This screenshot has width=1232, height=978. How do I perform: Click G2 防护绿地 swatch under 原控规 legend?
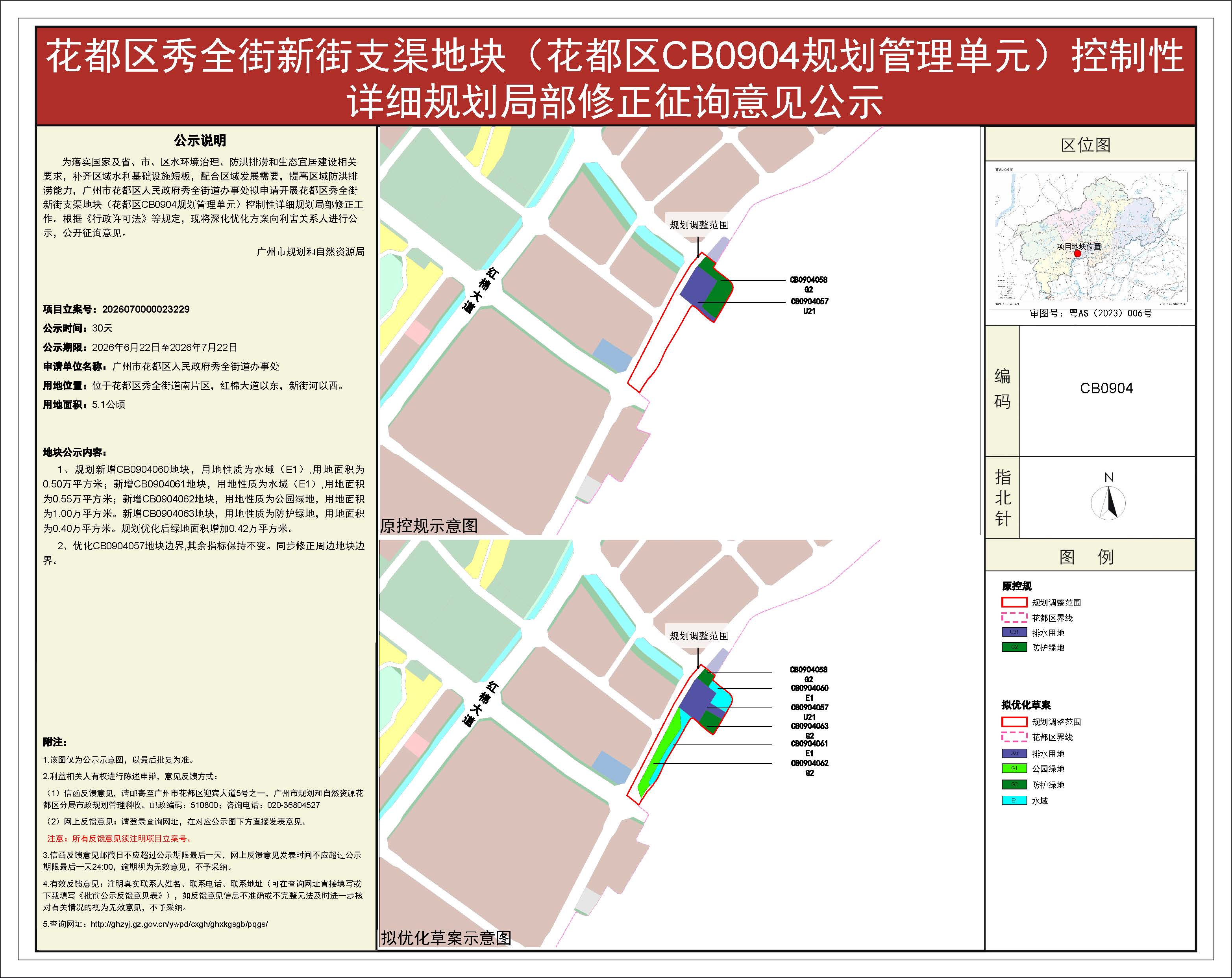pyautogui.click(x=1014, y=647)
